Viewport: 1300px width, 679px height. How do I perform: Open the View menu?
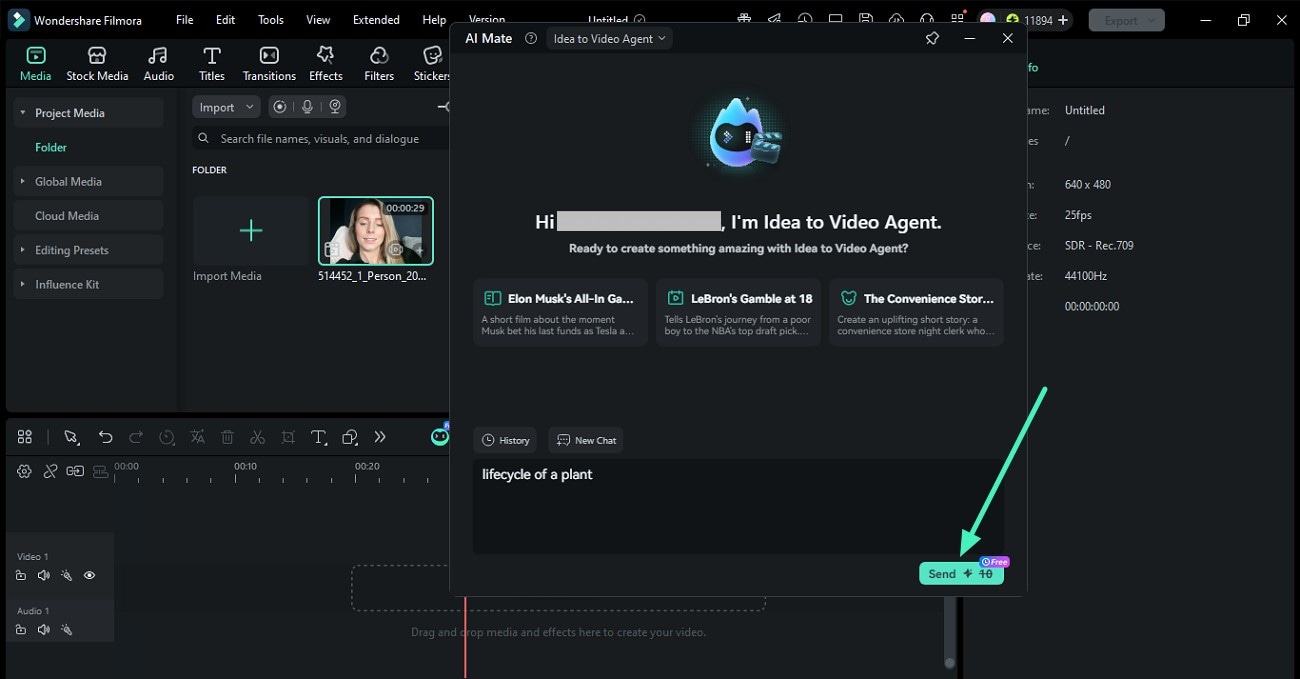[318, 20]
